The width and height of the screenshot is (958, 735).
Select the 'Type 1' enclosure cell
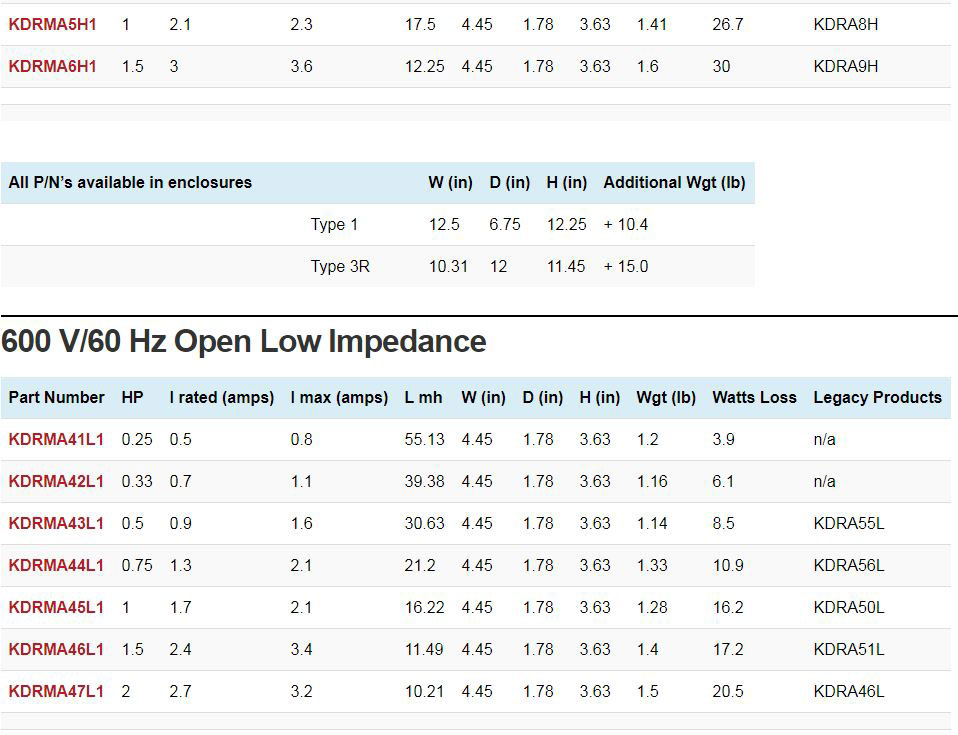coord(334,225)
